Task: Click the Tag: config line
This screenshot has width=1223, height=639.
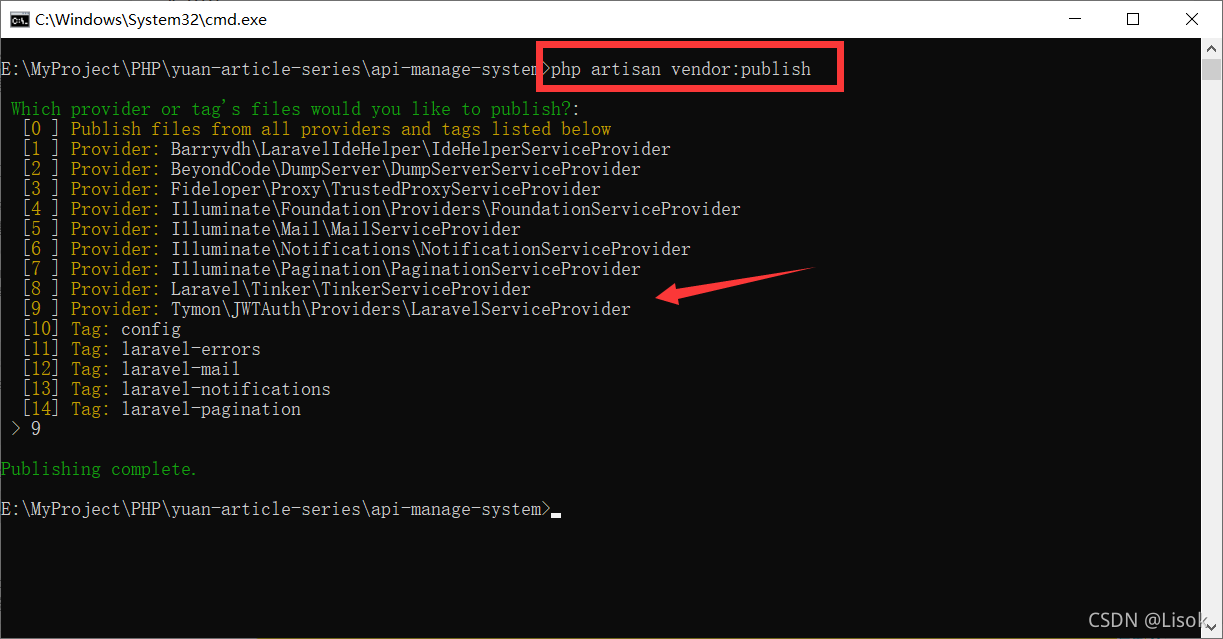Action: coord(101,329)
